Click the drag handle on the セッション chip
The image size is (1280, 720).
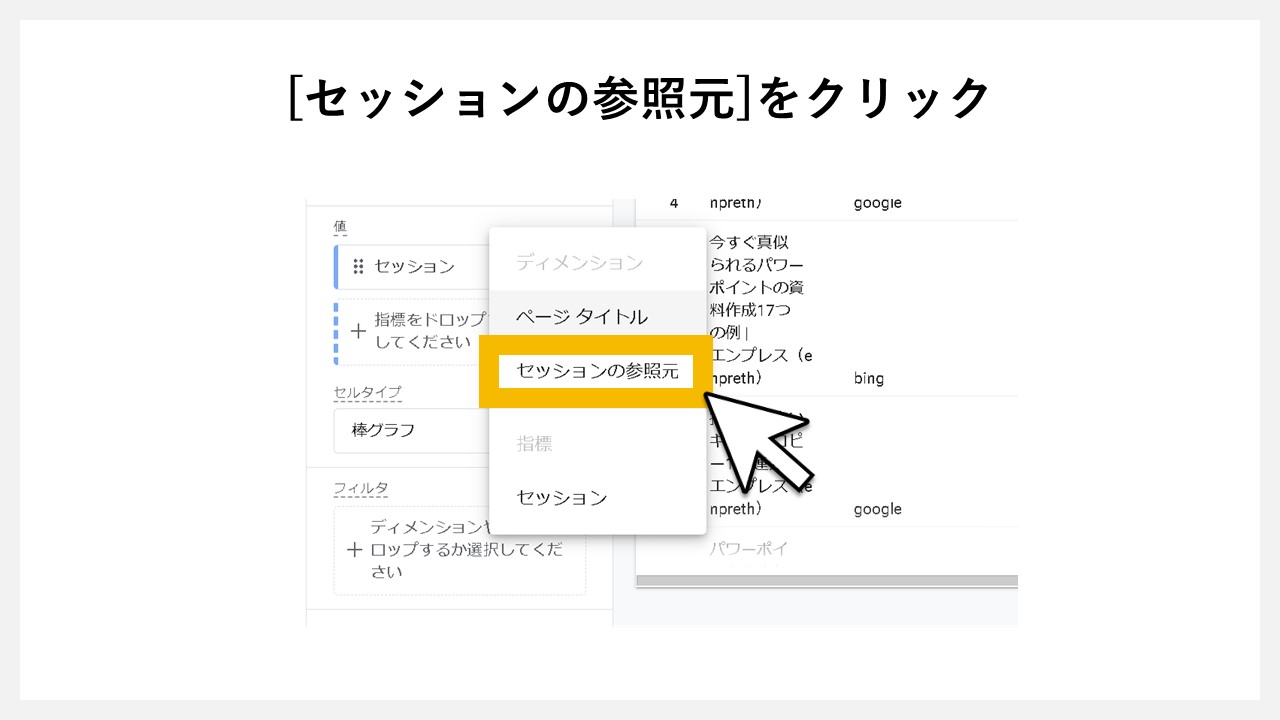point(356,266)
